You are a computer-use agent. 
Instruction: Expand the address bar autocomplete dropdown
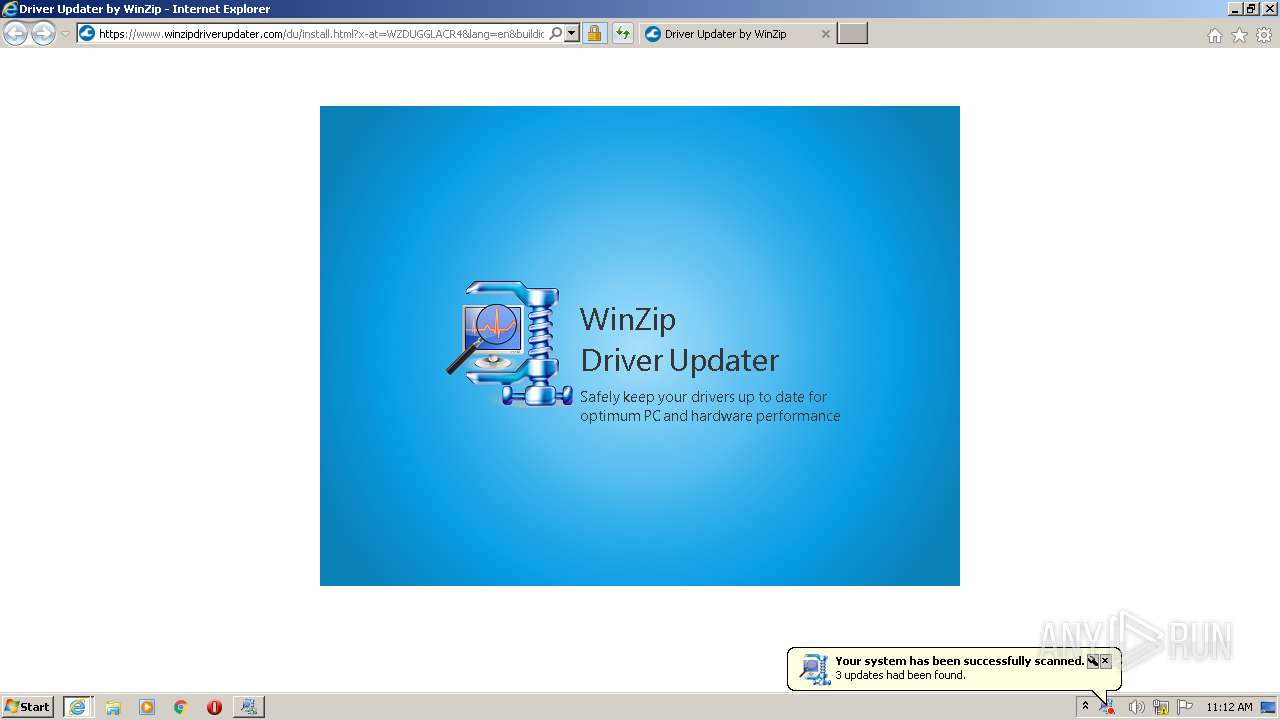click(x=572, y=34)
